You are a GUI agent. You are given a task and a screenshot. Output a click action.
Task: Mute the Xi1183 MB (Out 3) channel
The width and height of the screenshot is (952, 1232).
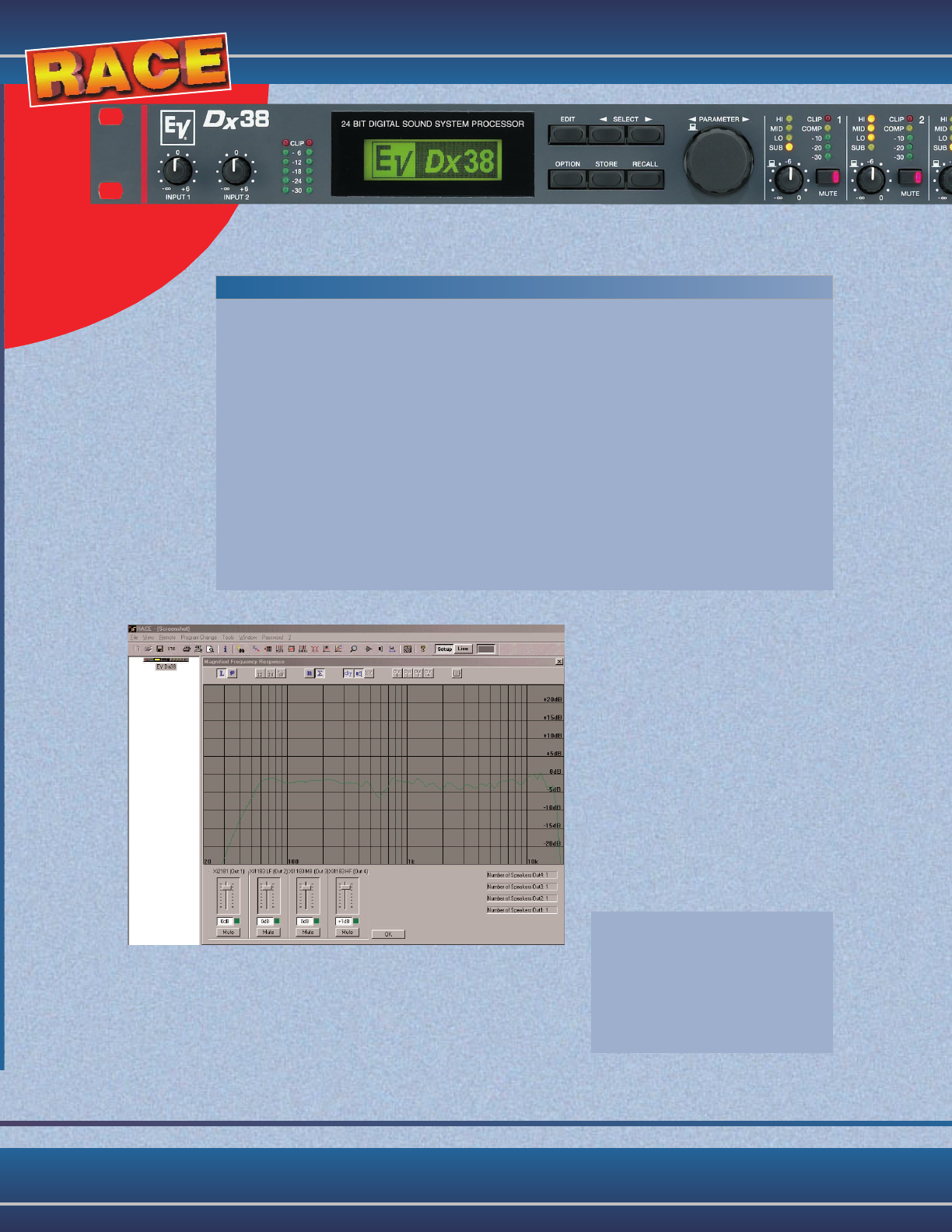307,932
